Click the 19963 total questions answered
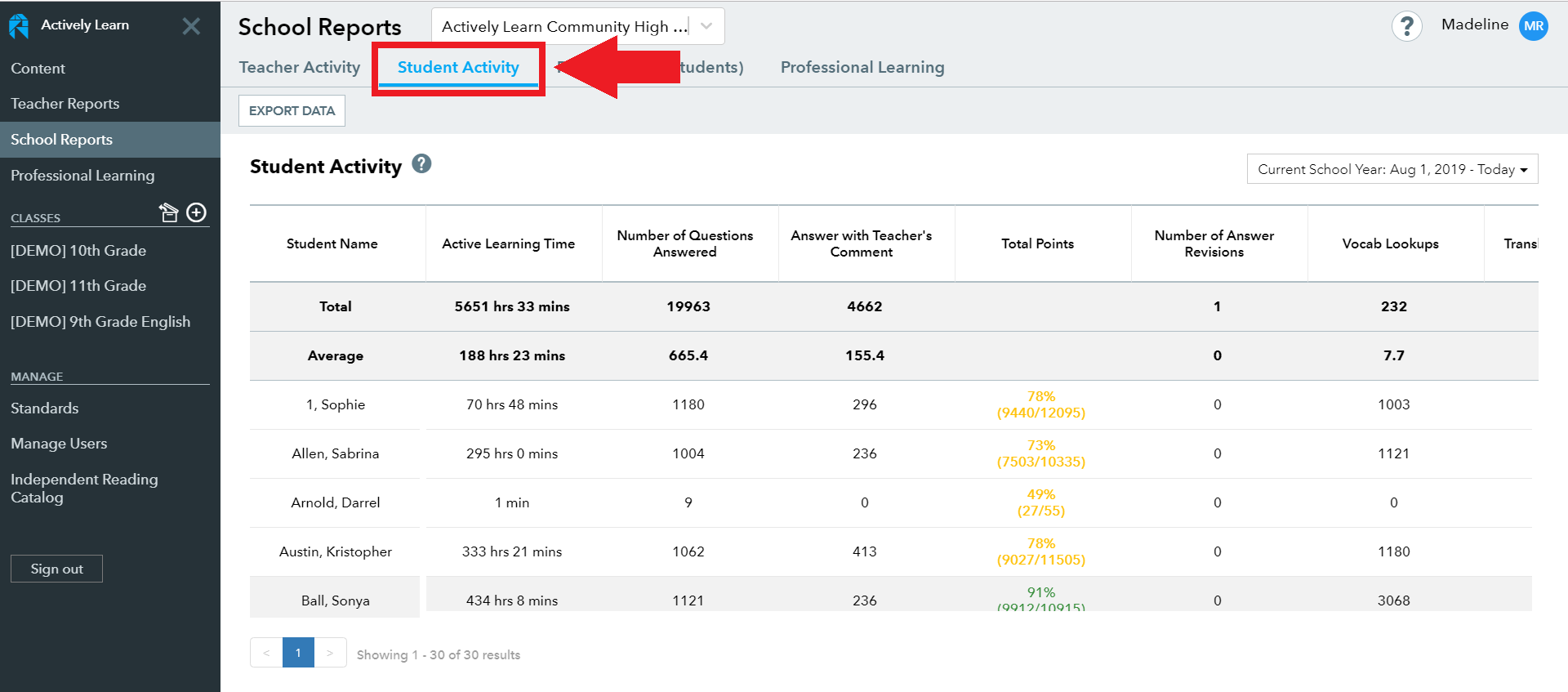 [688, 306]
